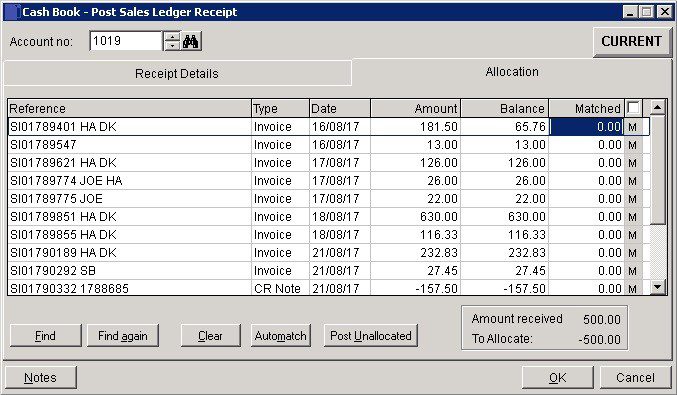Viewport: 677px width, 395px height.
Task: Toggle M match for CR Note SI01790332
Action: point(633,288)
